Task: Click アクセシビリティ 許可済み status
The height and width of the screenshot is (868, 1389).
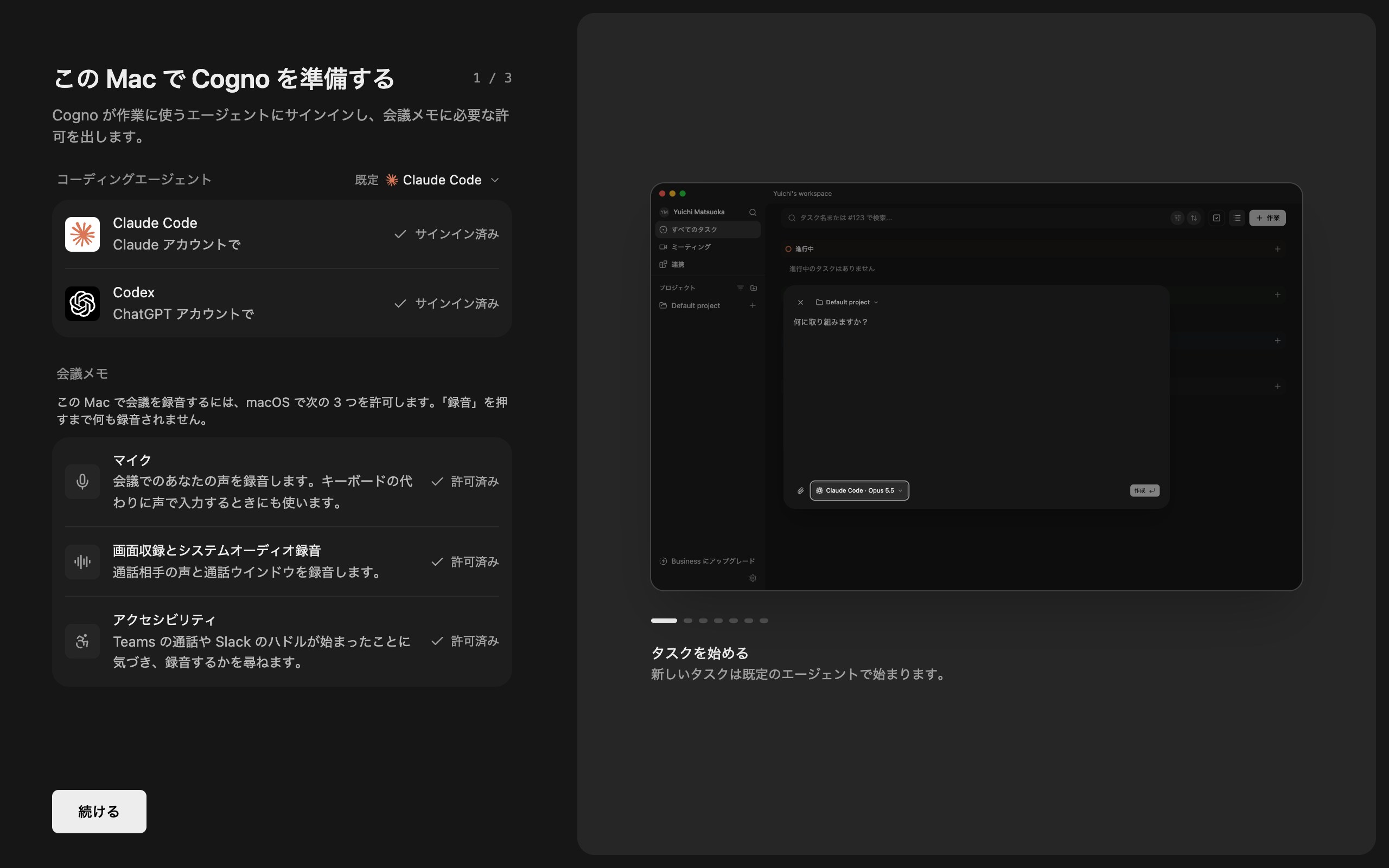Action: click(465, 641)
